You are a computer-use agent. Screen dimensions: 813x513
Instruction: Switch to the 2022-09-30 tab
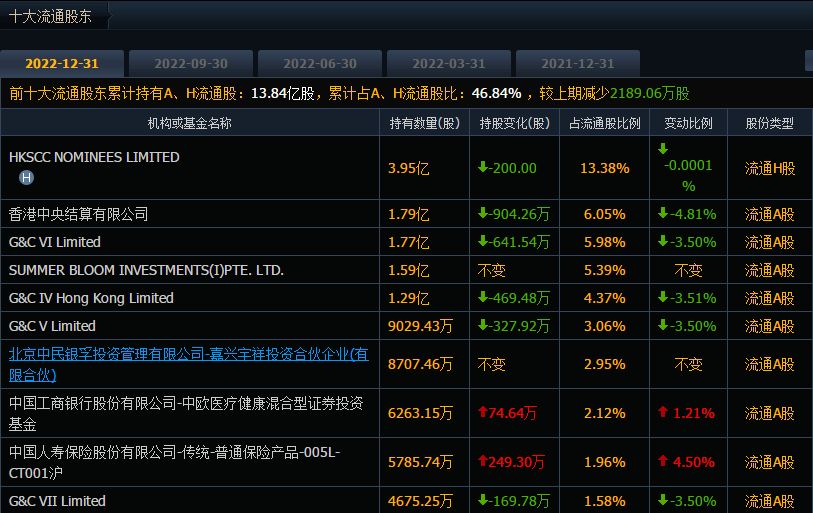(x=191, y=64)
